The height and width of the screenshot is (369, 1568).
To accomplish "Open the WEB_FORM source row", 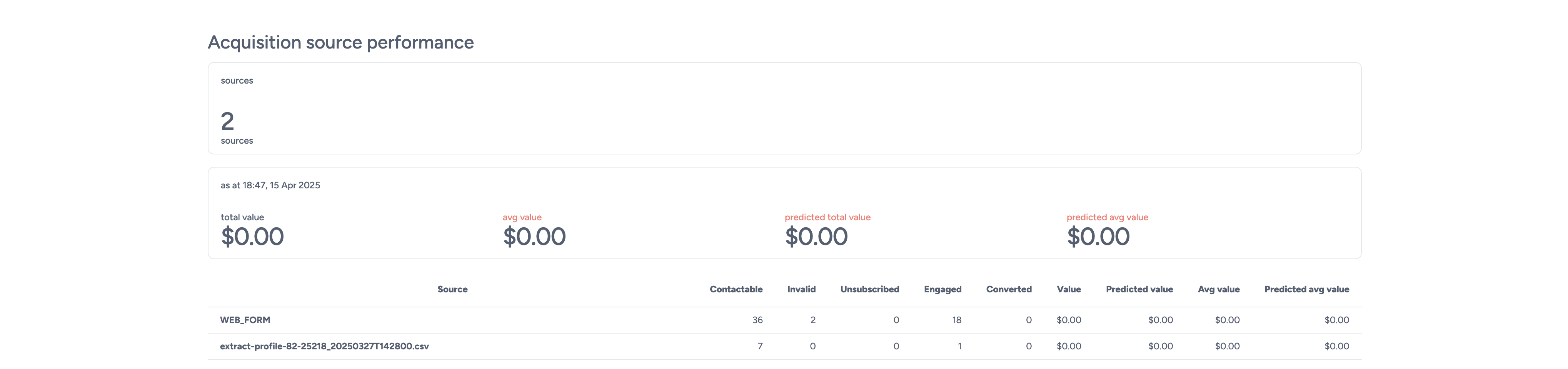I will 245,320.
